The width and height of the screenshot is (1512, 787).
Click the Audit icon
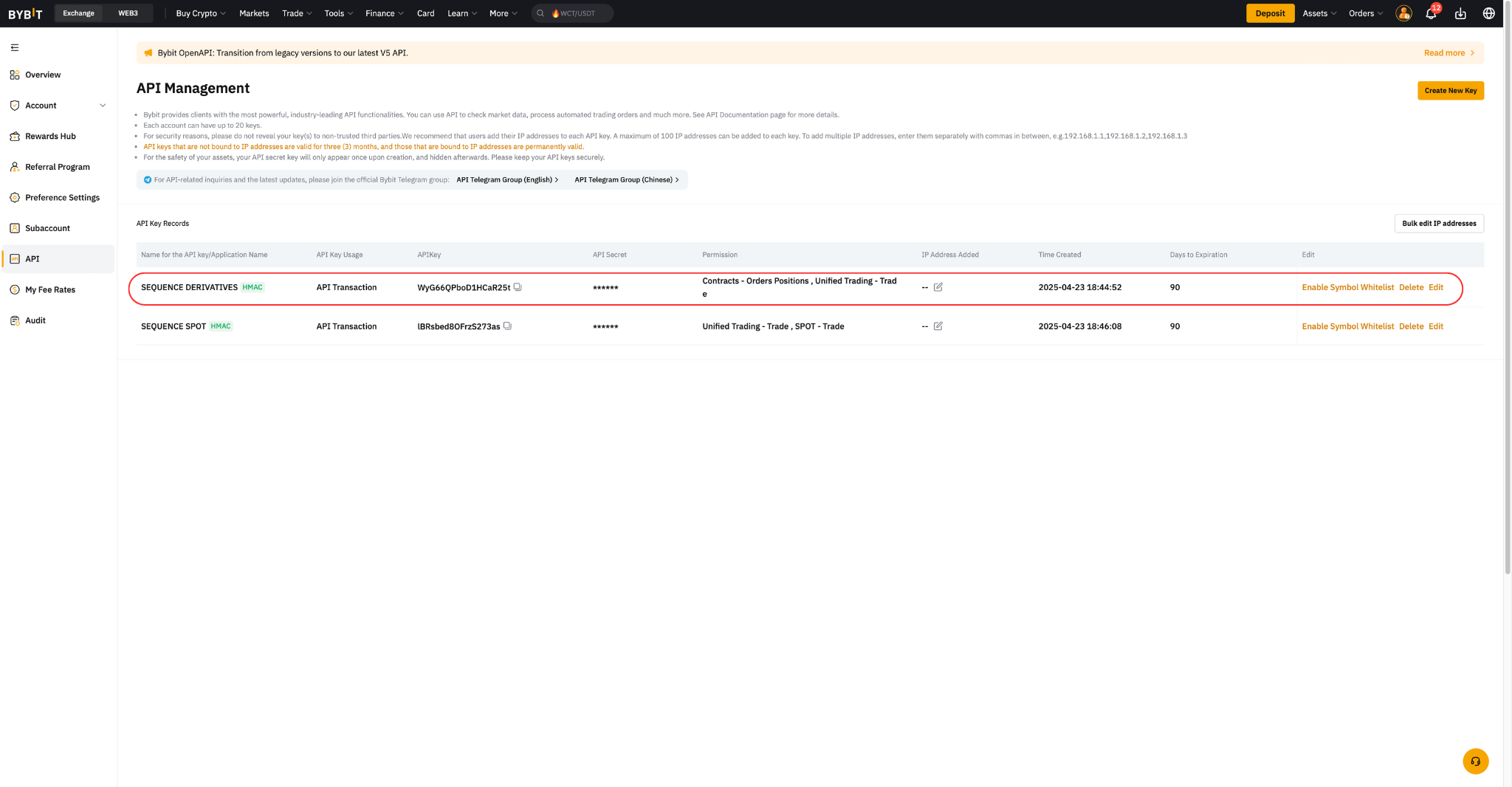click(x=15, y=320)
